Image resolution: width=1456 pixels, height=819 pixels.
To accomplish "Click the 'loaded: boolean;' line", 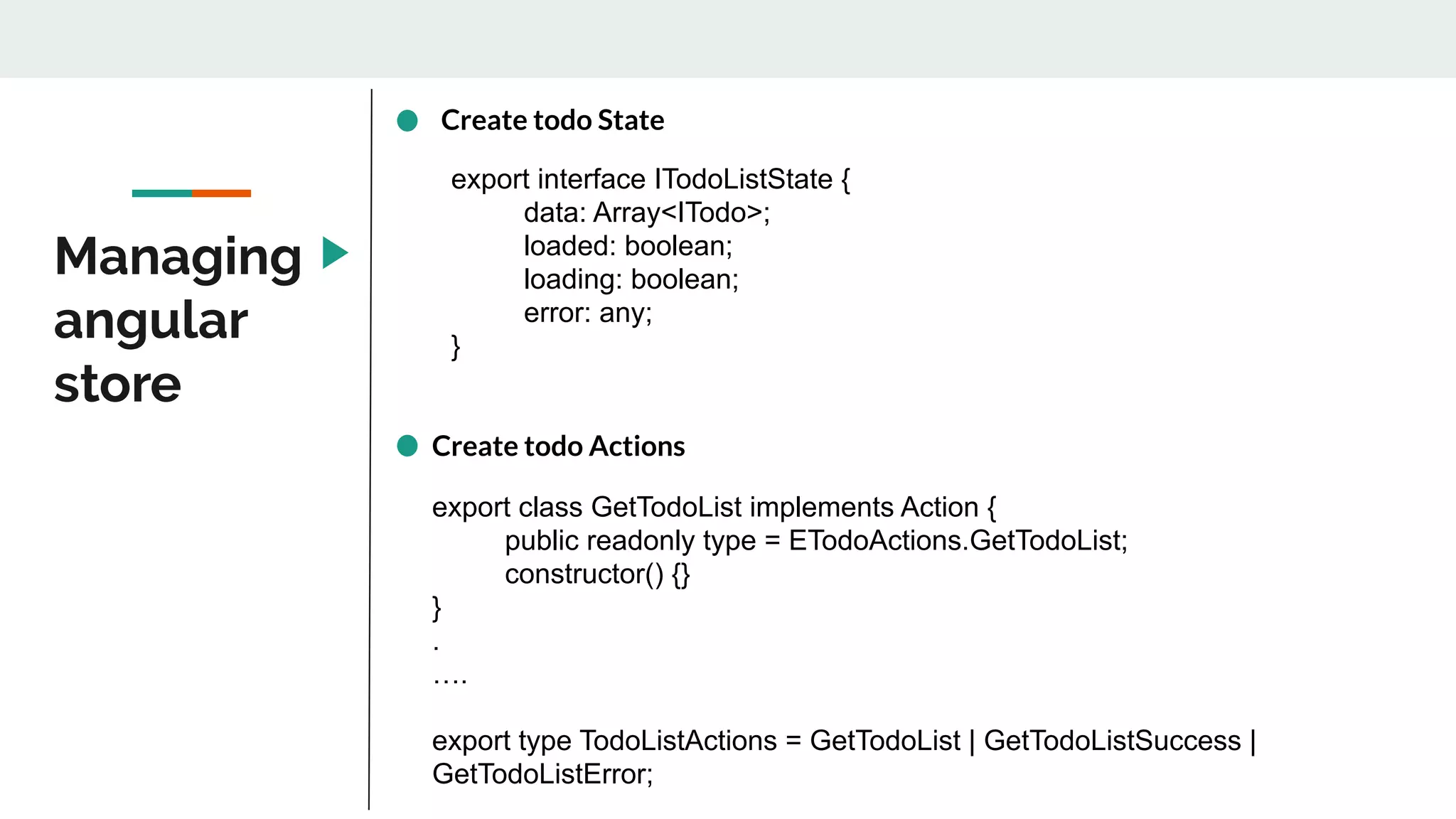I will (627, 246).
